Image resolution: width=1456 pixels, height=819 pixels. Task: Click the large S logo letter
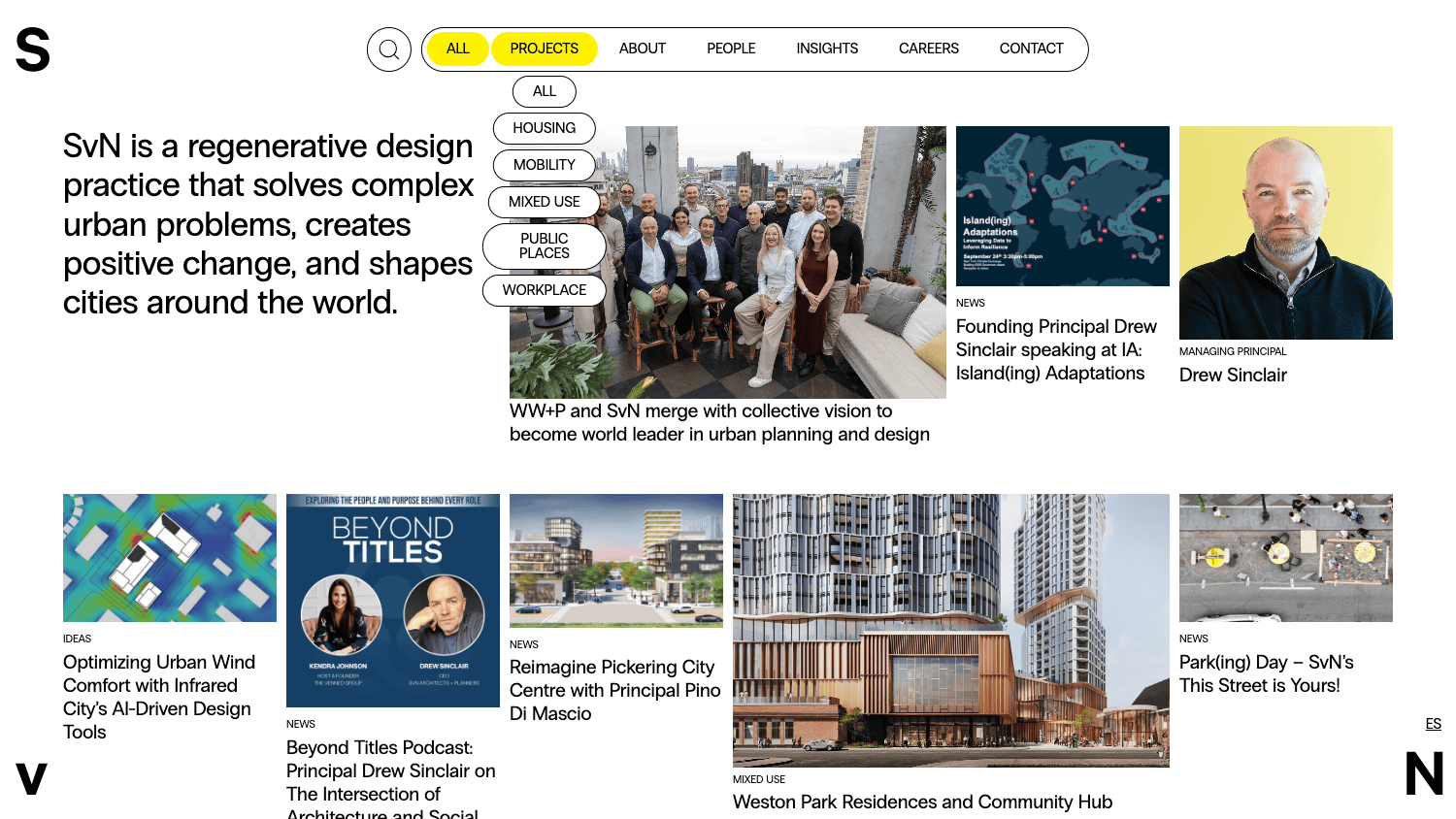pyautogui.click(x=33, y=49)
